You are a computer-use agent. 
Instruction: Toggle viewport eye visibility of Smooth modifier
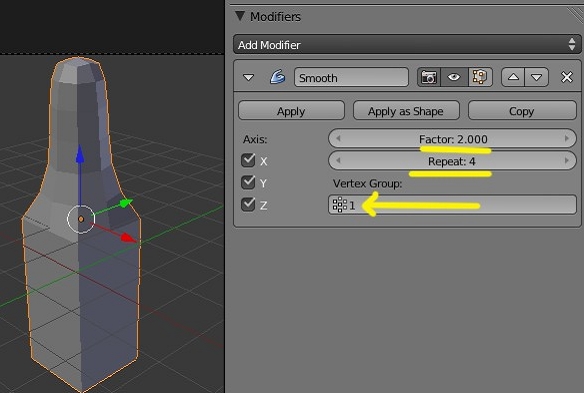point(454,77)
